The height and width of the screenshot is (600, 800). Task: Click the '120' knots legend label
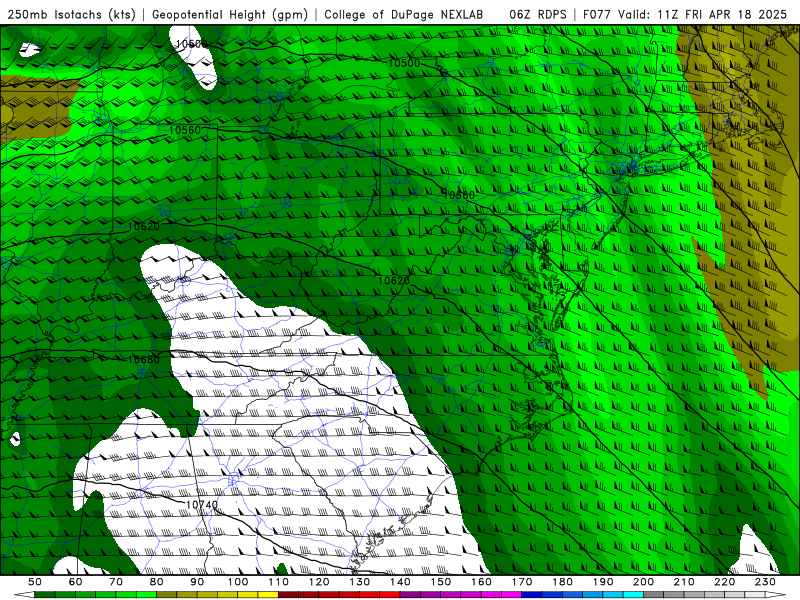(319, 582)
